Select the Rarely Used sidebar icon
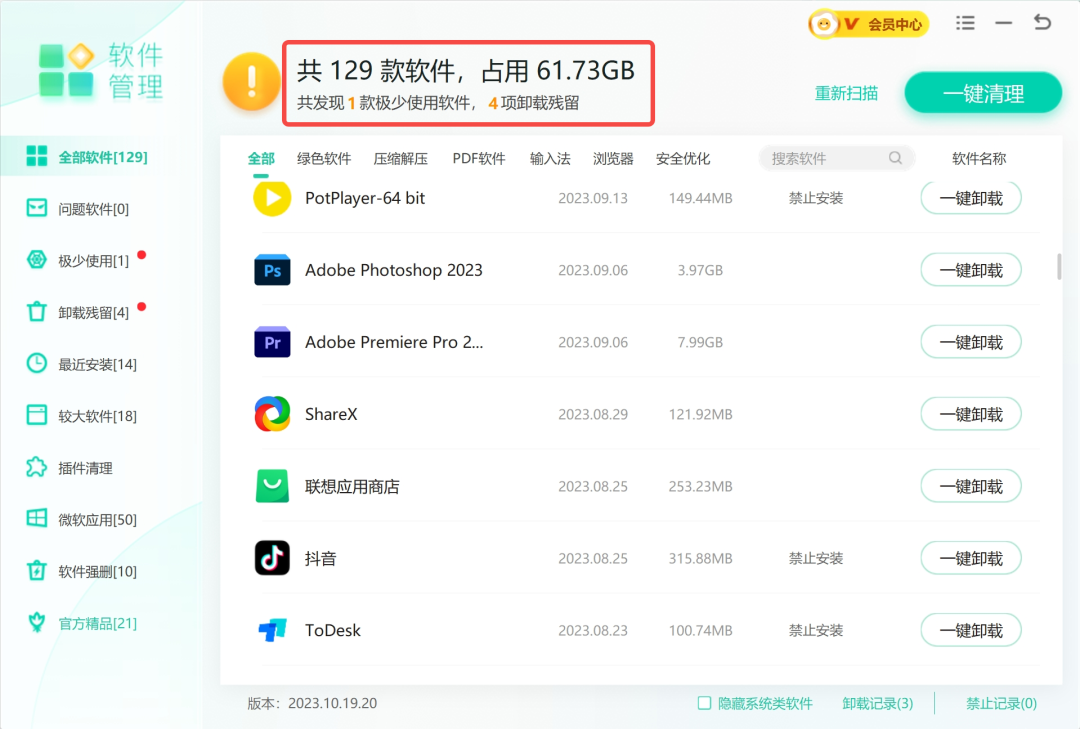 [x=37, y=260]
